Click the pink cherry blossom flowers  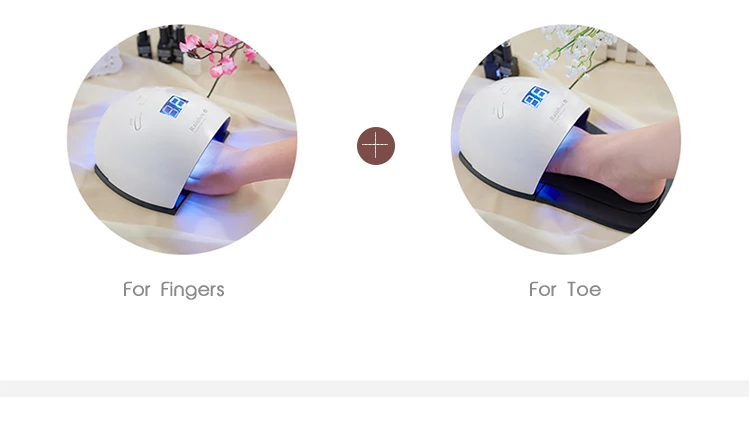click(218, 54)
